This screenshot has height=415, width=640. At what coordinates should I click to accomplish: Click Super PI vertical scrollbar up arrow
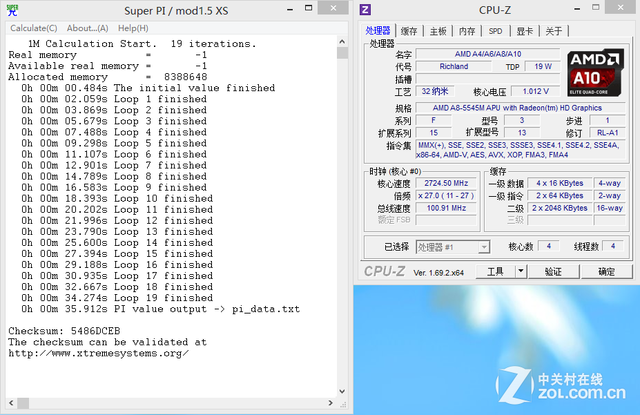342,42
